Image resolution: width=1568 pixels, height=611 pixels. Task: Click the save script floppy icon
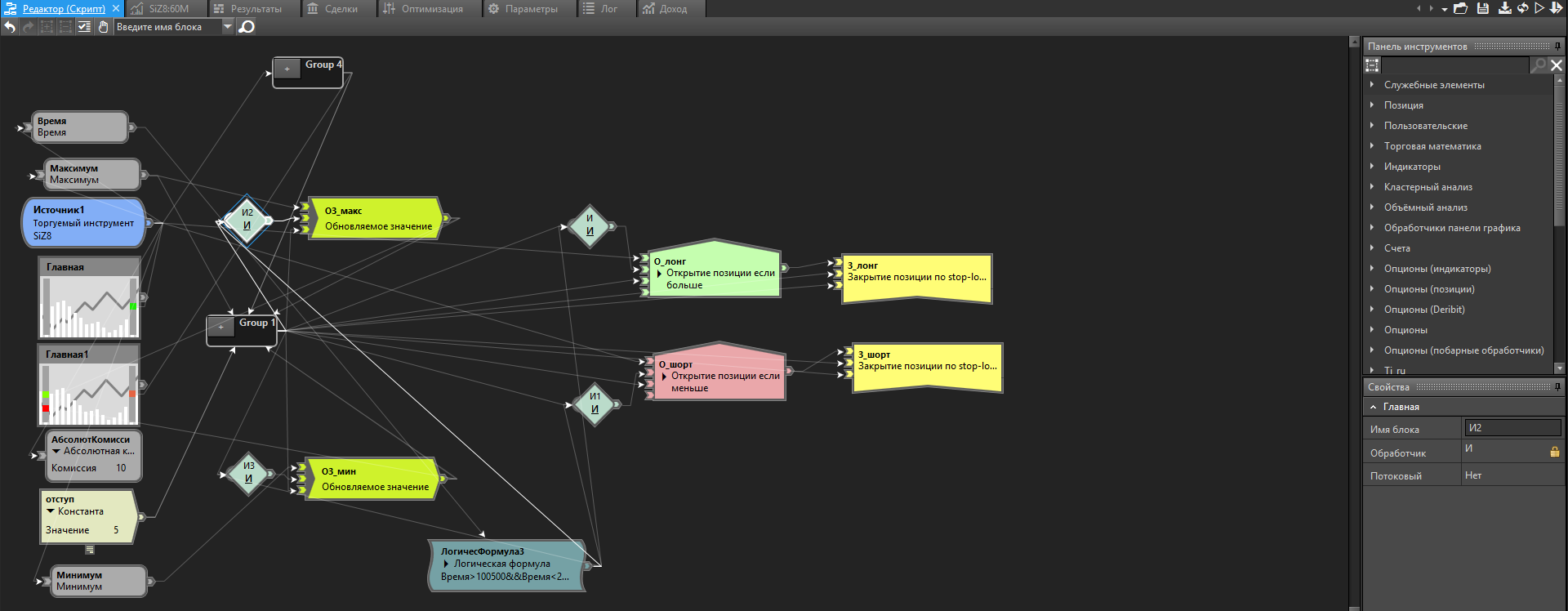tap(1483, 8)
